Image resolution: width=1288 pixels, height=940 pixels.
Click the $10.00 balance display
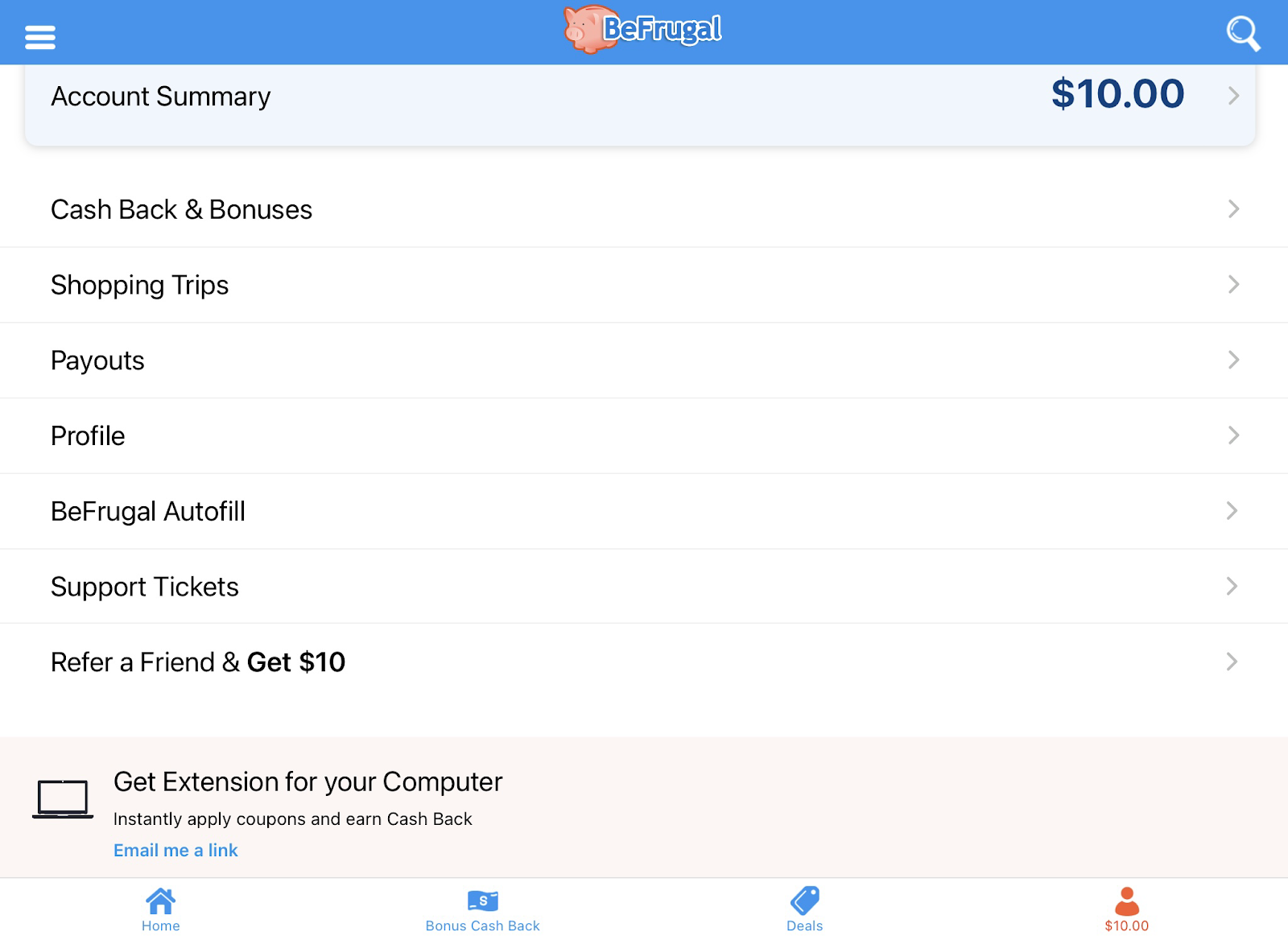[x=1117, y=95]
